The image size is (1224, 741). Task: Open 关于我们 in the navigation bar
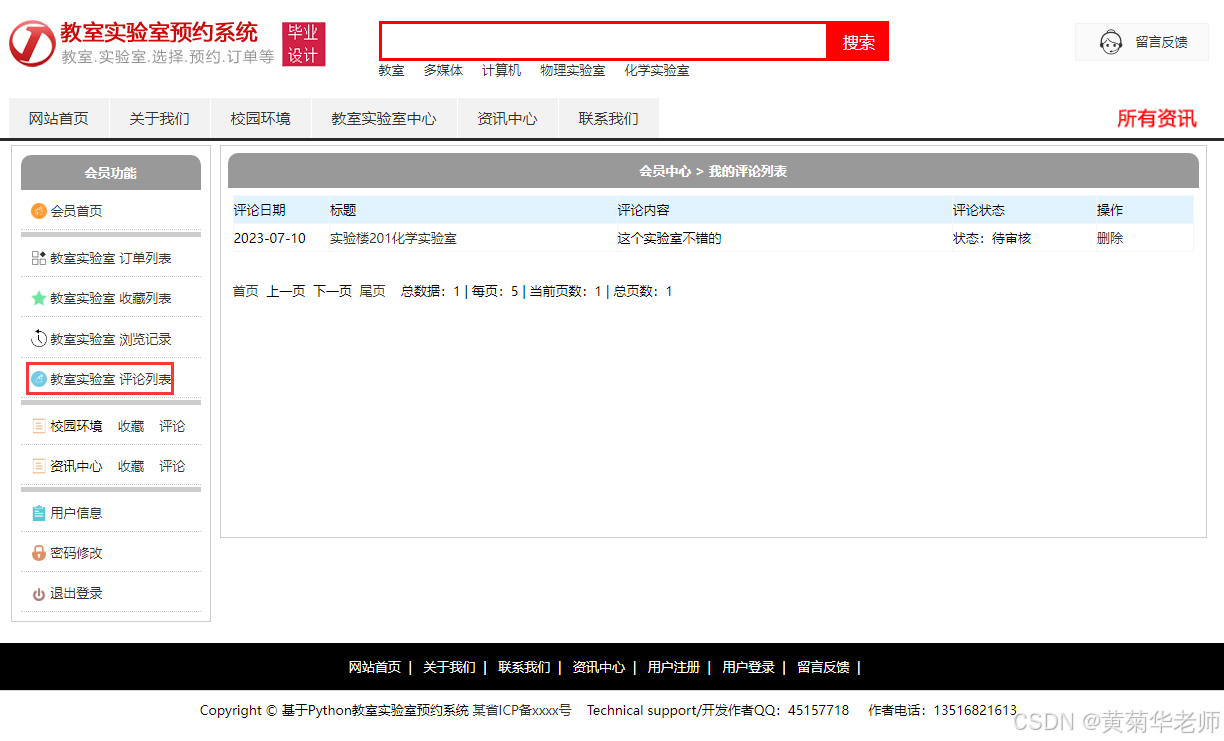(160, 118)
